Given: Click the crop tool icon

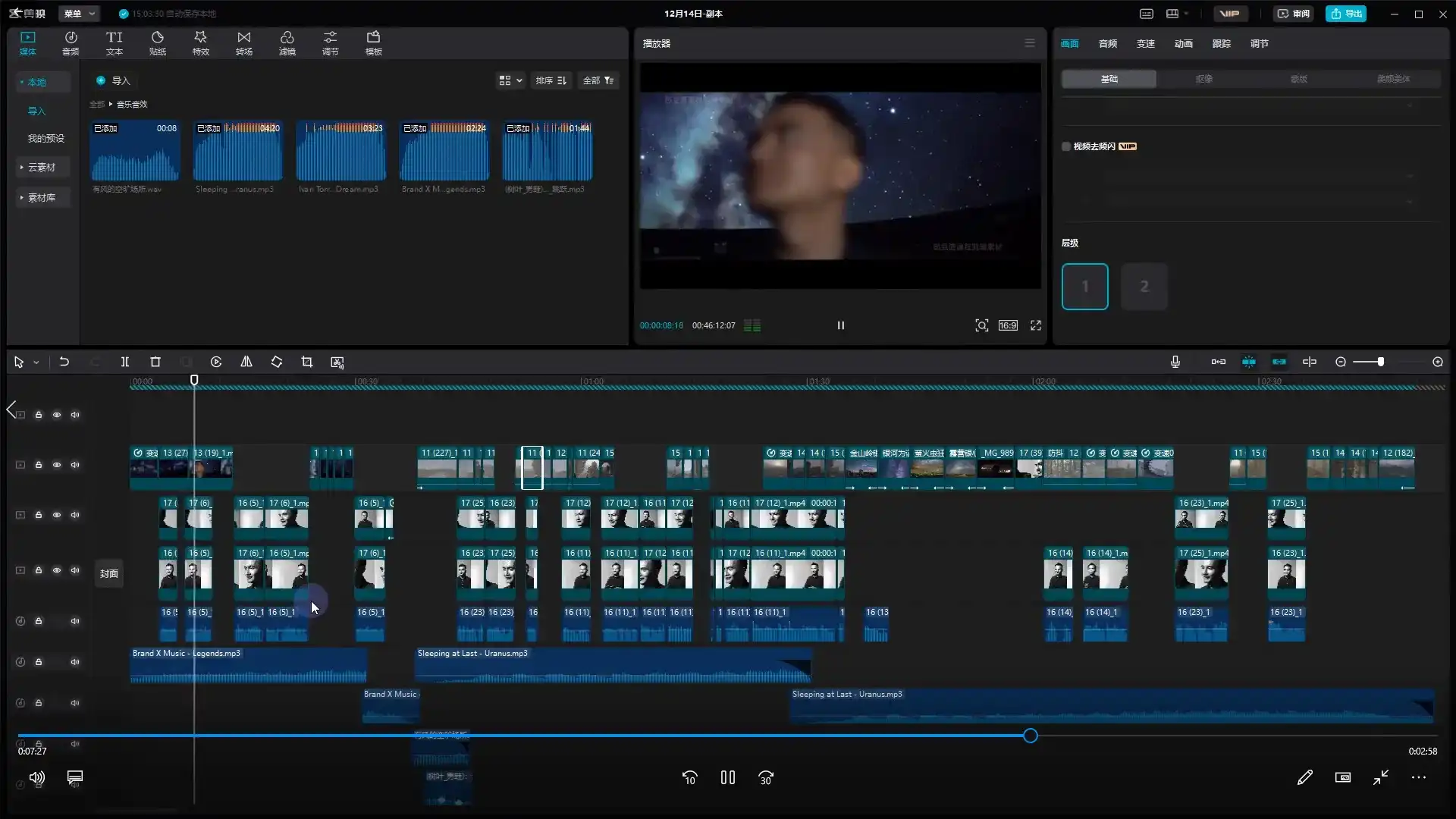Looking at the screenshot, I should (x=307, y=362).
